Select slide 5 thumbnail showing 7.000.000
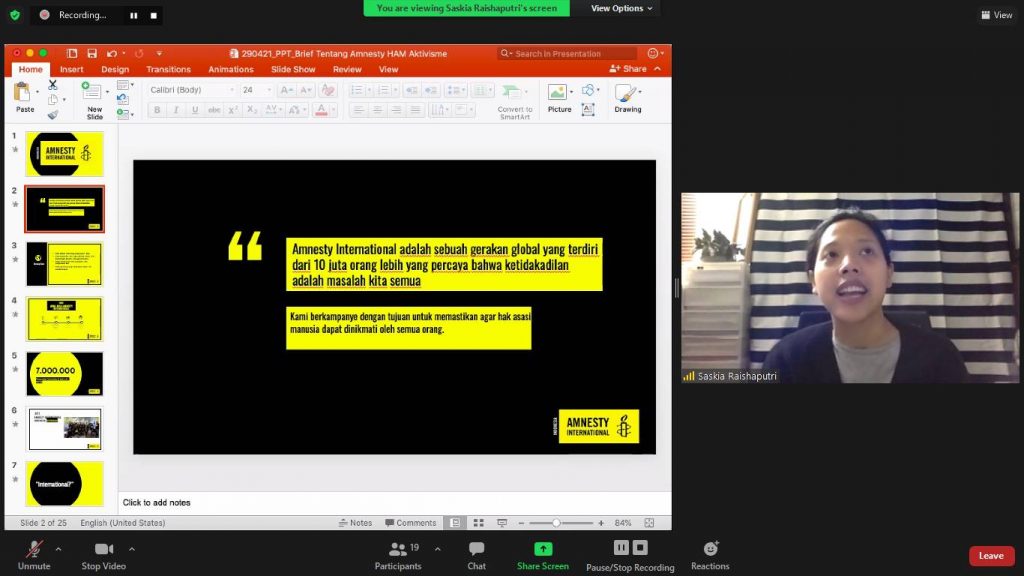Image resolution: width=1024 pixels, height=576 pixels. point(65,373)
